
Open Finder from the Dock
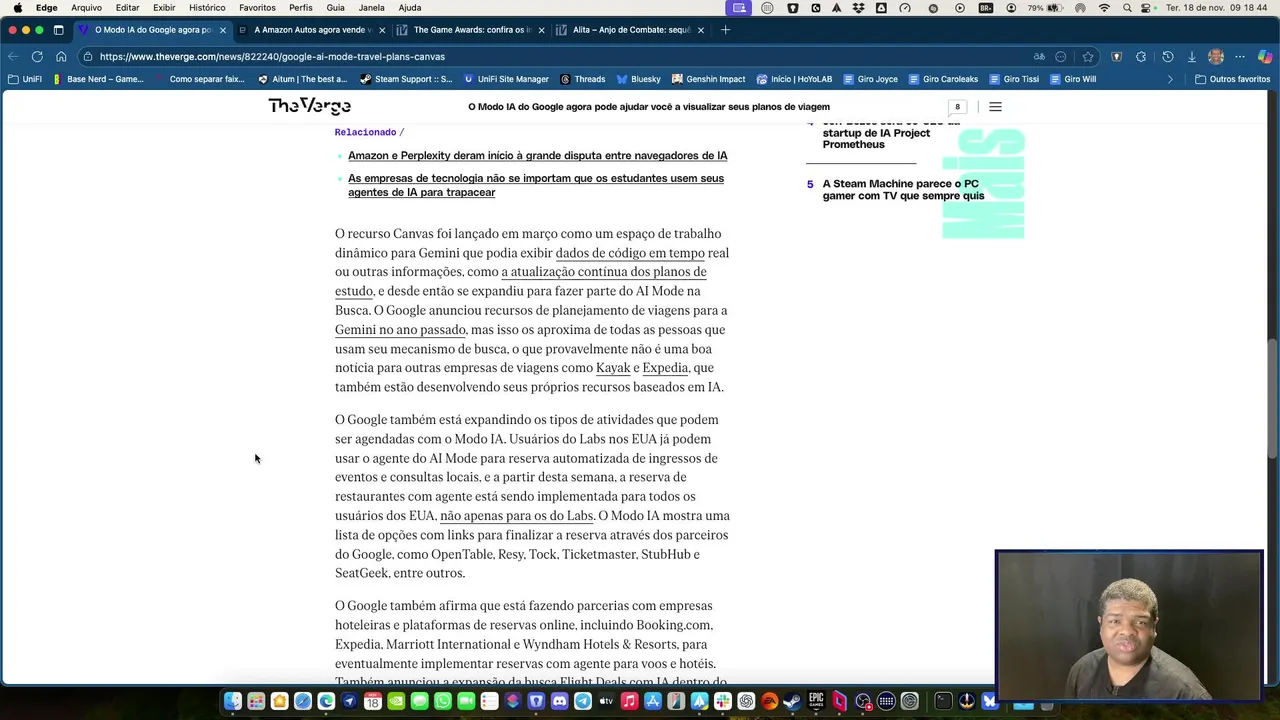232,701
